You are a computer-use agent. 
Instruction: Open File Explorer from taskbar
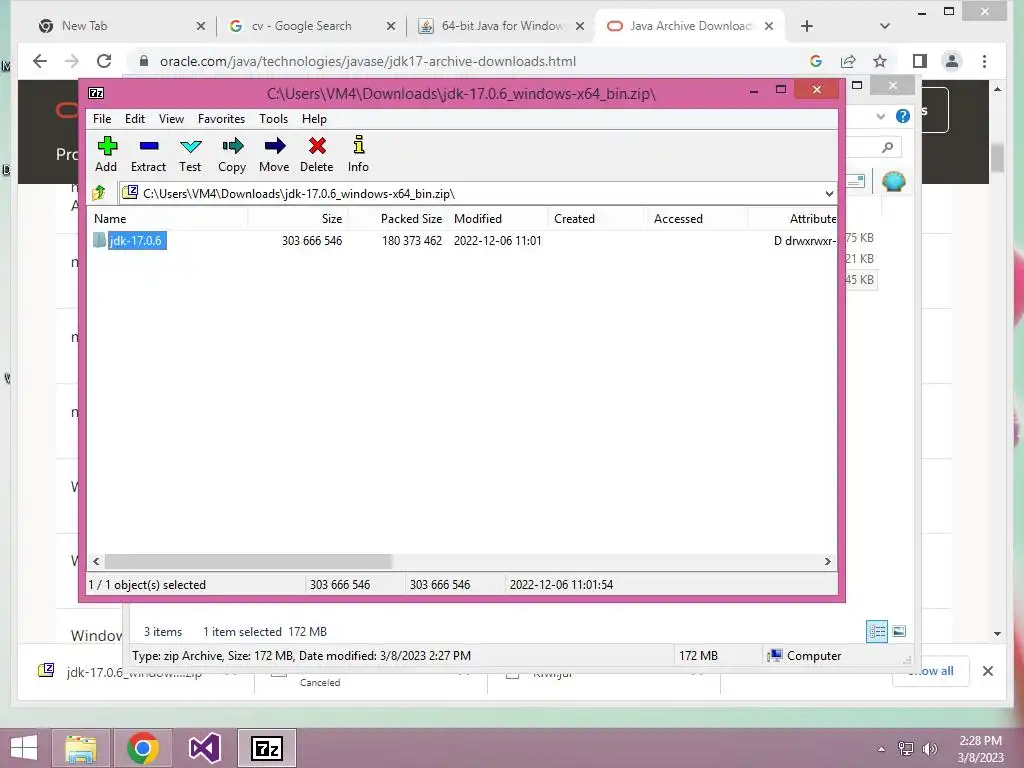point(81,748)
